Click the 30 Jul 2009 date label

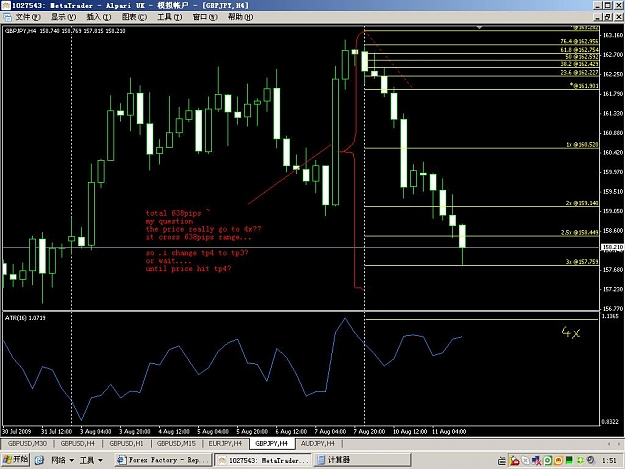pos(17,432)
